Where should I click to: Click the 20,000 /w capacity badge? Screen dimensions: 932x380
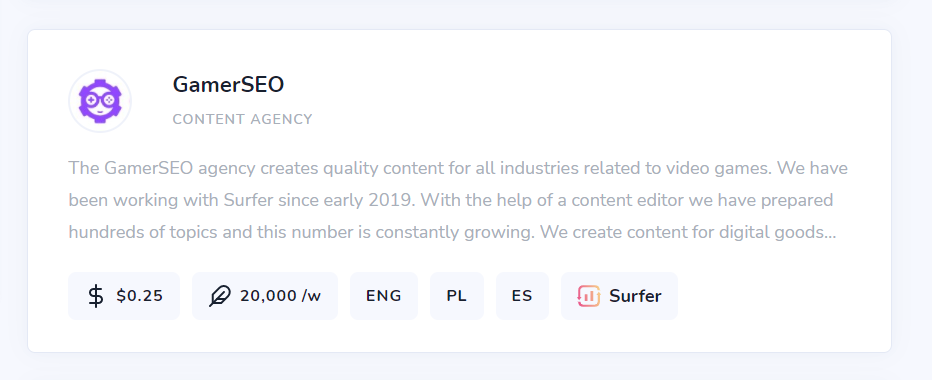point(265,296)
